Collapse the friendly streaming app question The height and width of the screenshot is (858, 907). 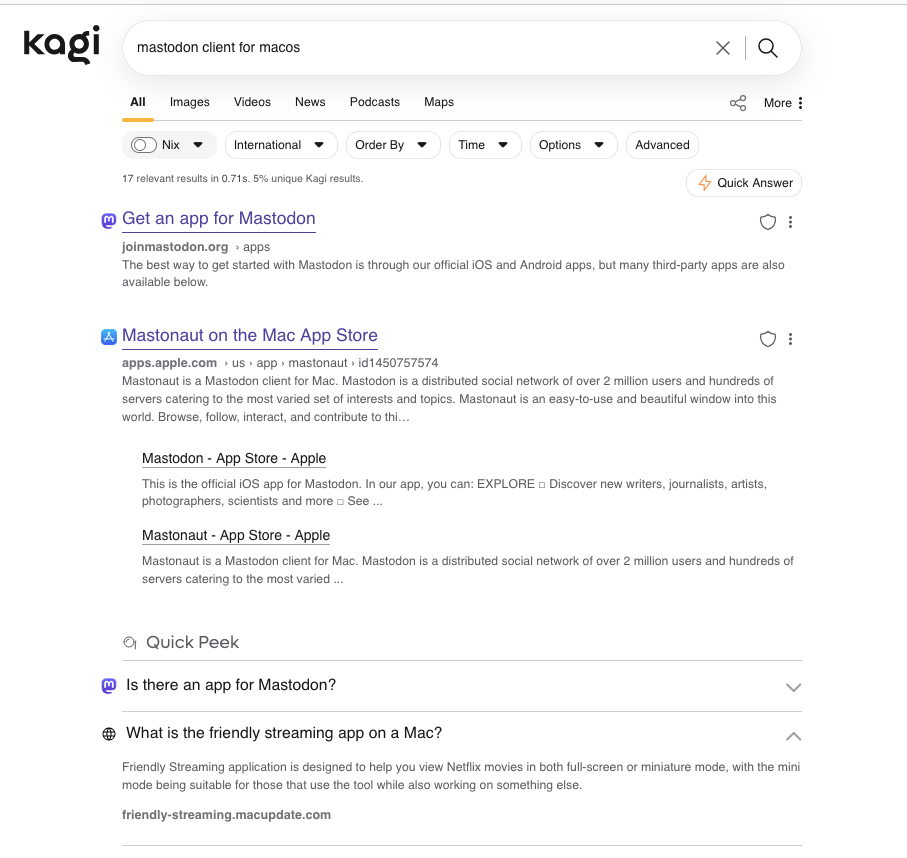point(793,737)
